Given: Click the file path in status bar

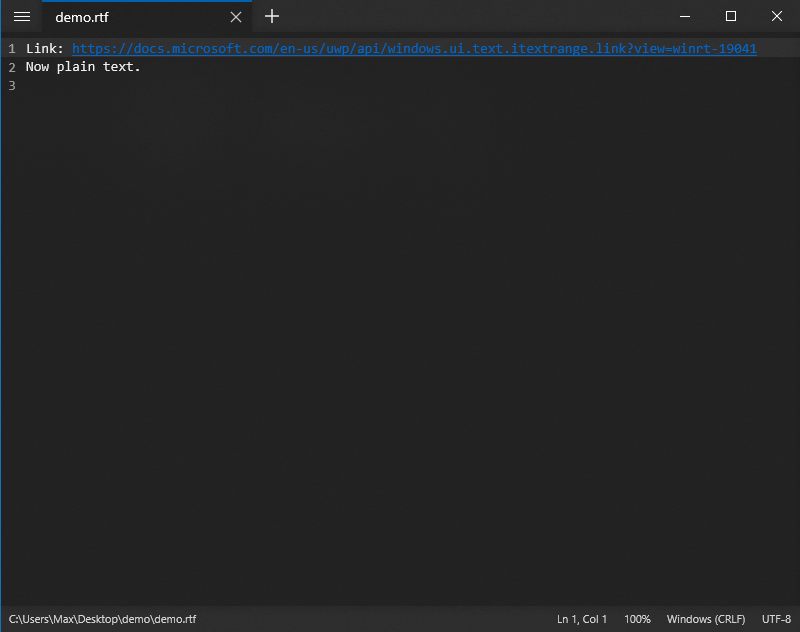Looking at the screenshot, I should 102,619.
